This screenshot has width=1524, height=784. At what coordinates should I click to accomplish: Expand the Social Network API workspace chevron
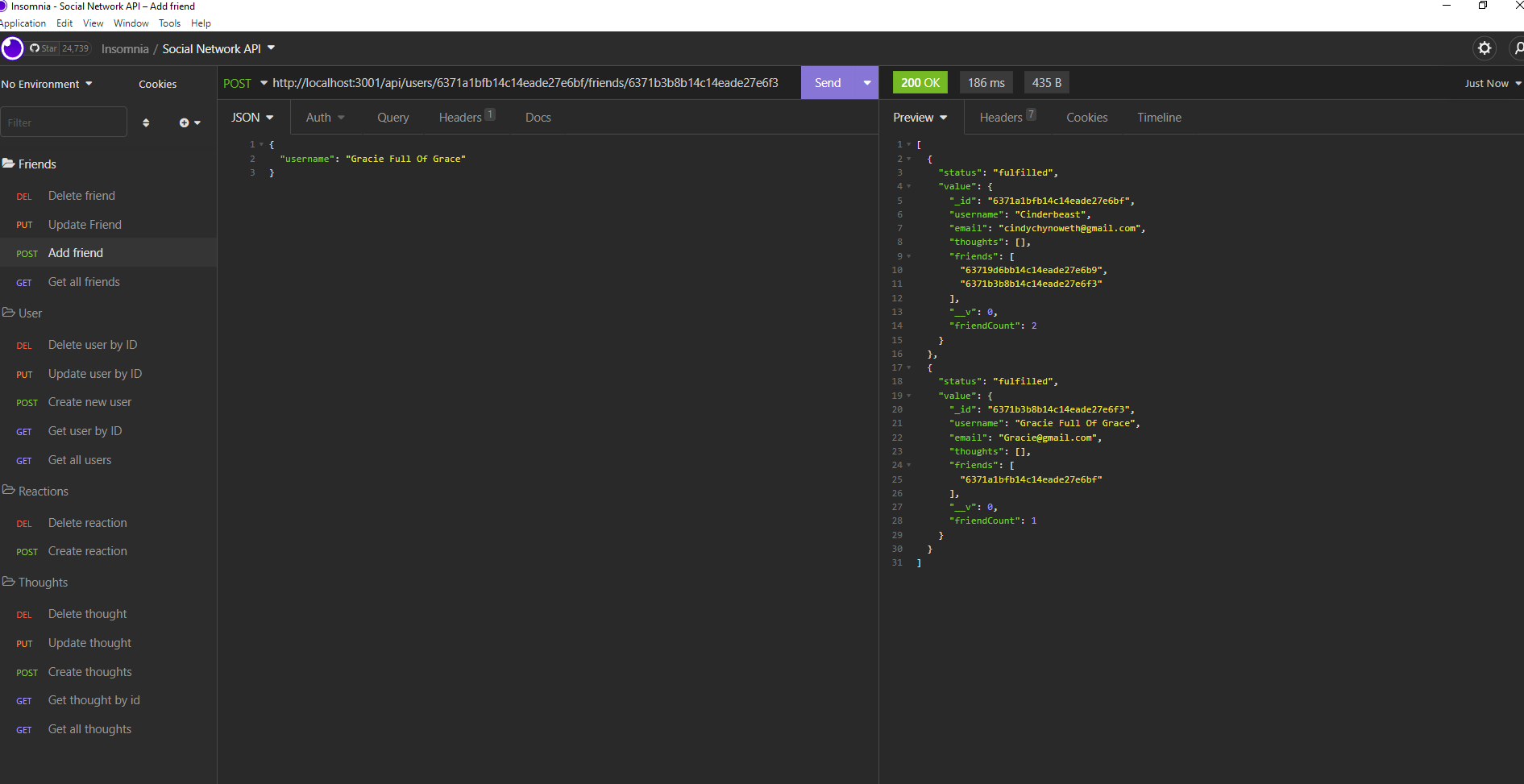click(x=272, y=48)
